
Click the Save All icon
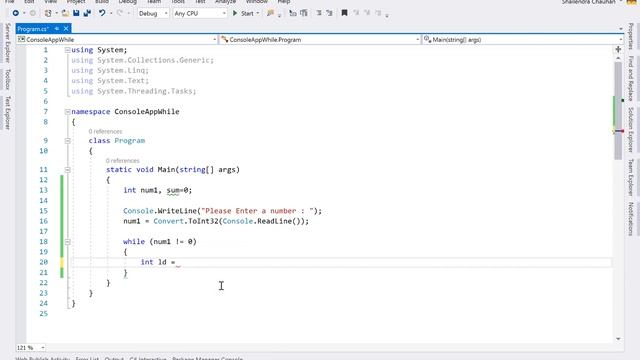(87, 13)
